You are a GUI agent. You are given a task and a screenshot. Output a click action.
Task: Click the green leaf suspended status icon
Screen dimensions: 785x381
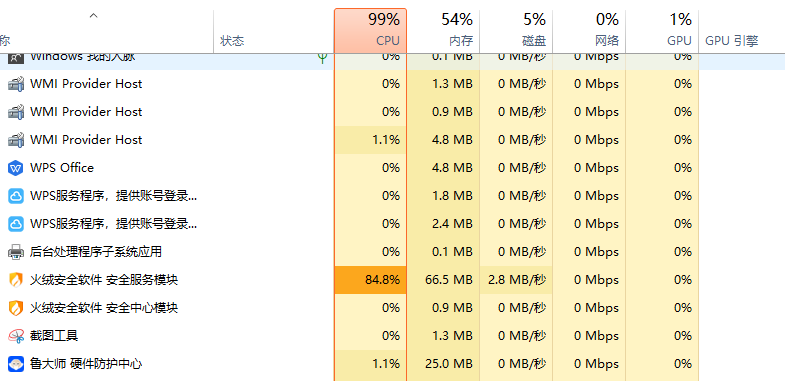pos(322,59)
